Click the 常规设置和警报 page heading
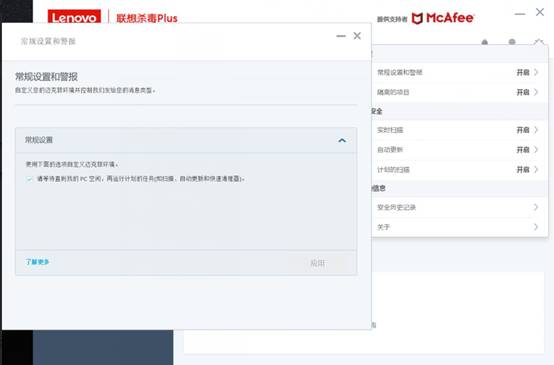 [46, 77]
